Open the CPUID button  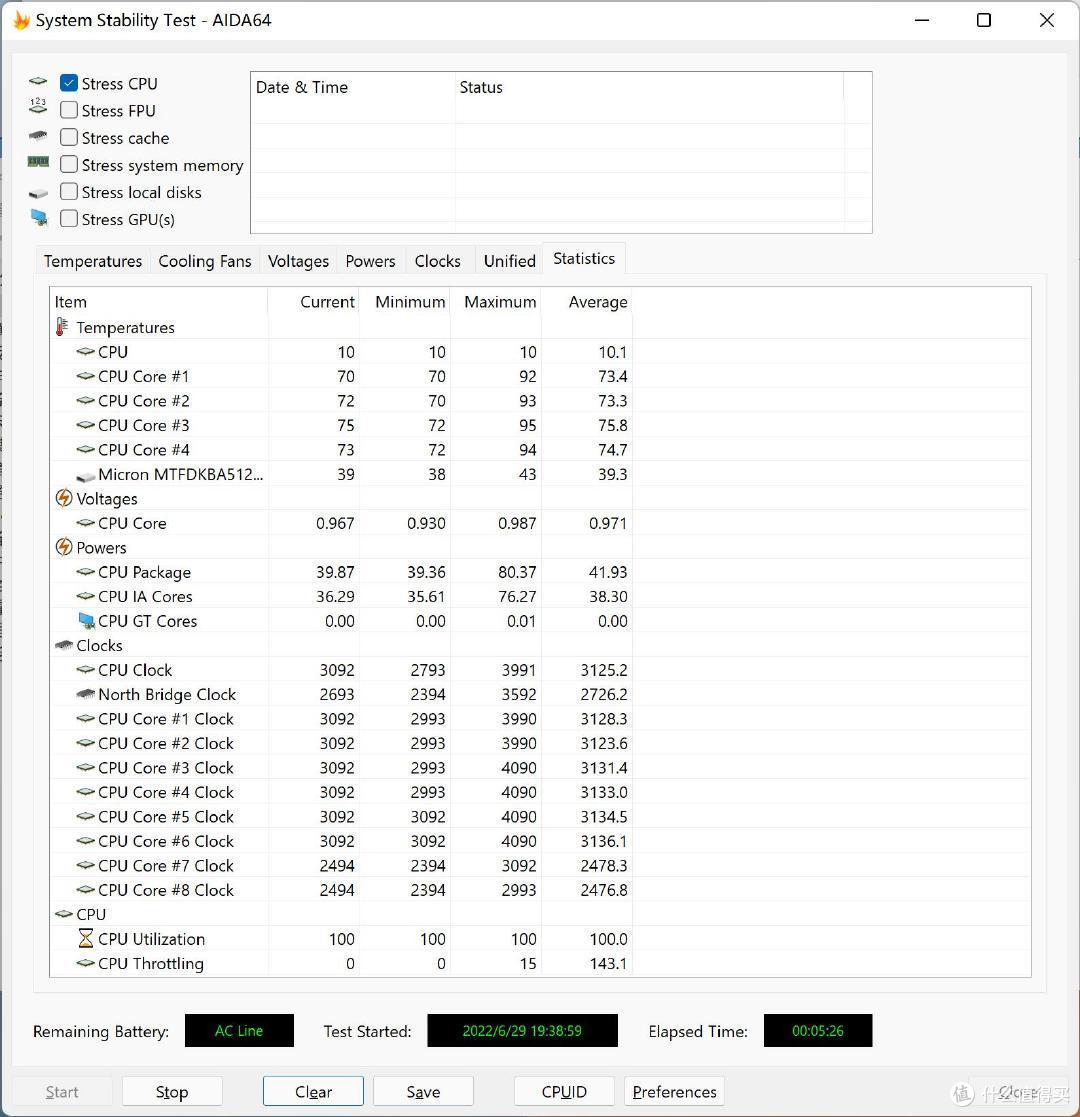click(x=564, y=1091)
